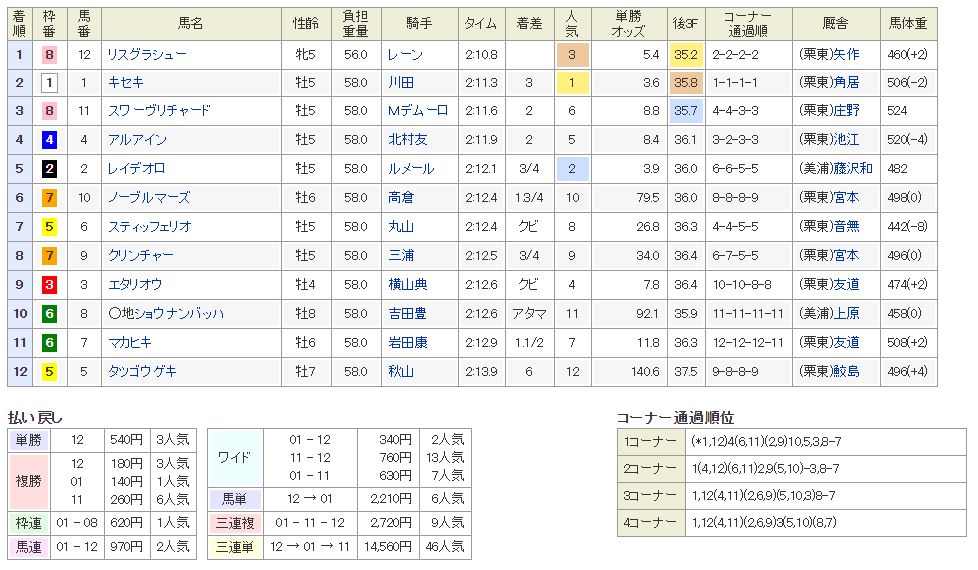This screenshot has height=570, width=978.
Task: Open horse link キセキ
Action: (x=126, y=82)
